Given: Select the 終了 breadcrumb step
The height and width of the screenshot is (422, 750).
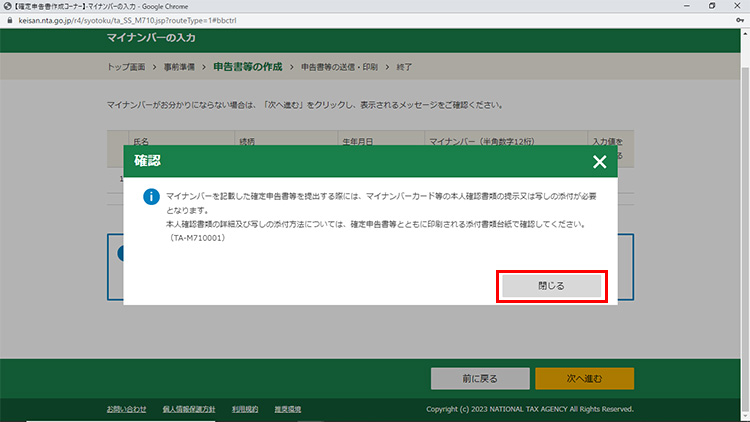Looking at the screenshot, I should 402,67.
